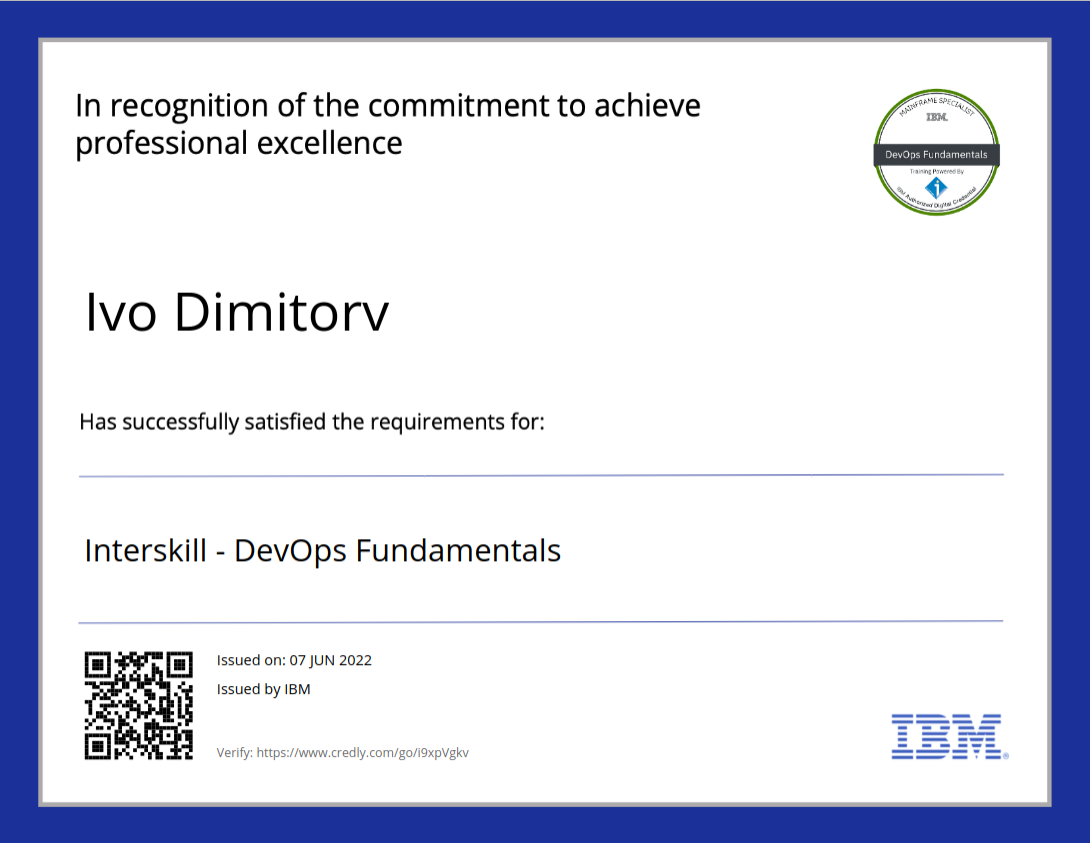Click the 'In recognition of the commitment' heading
The image size is (1090, 843).
(x=388, y=106)
